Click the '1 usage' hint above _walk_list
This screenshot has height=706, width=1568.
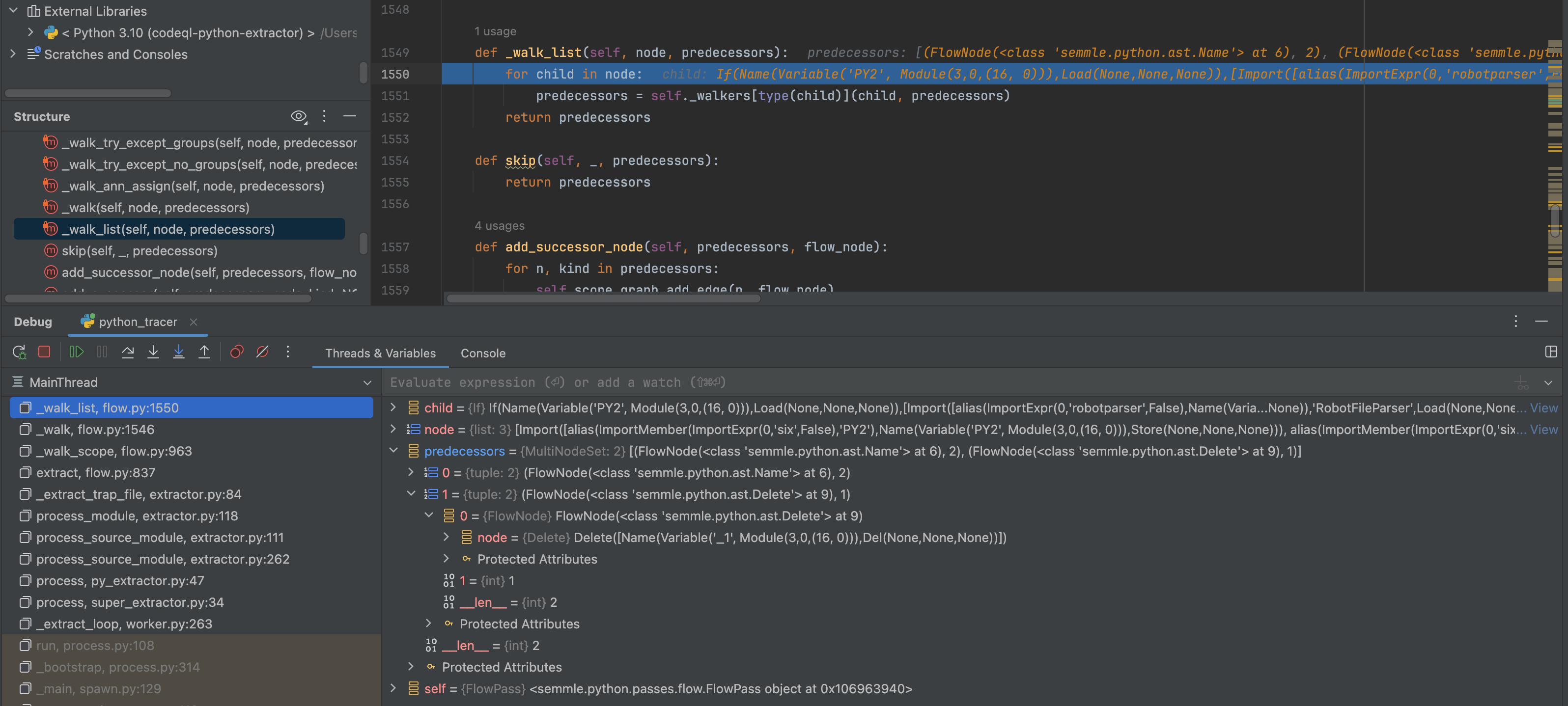tap(495, 31)
